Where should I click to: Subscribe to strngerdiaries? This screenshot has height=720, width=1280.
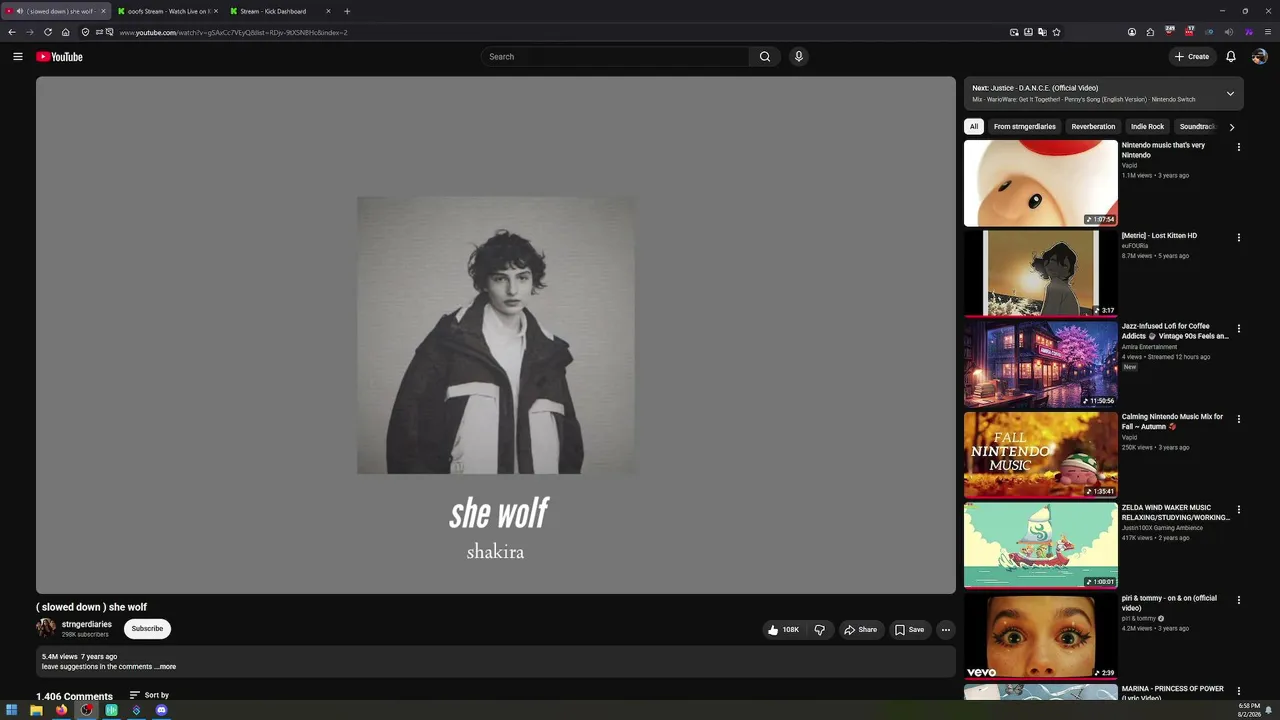pyautogui.click(x=147, y=629)
